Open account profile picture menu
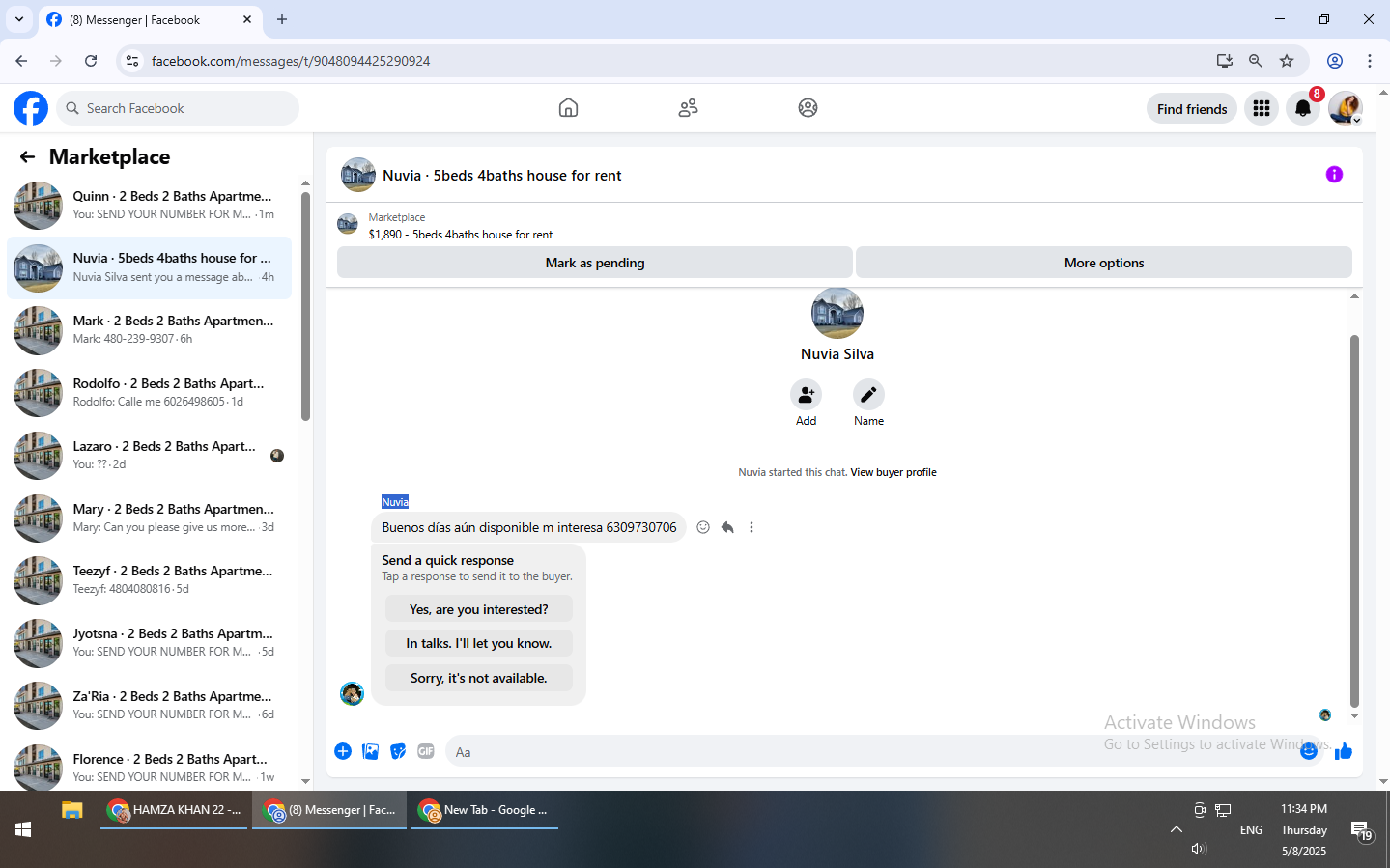The image size is (1390, 868). point(1345,109)
